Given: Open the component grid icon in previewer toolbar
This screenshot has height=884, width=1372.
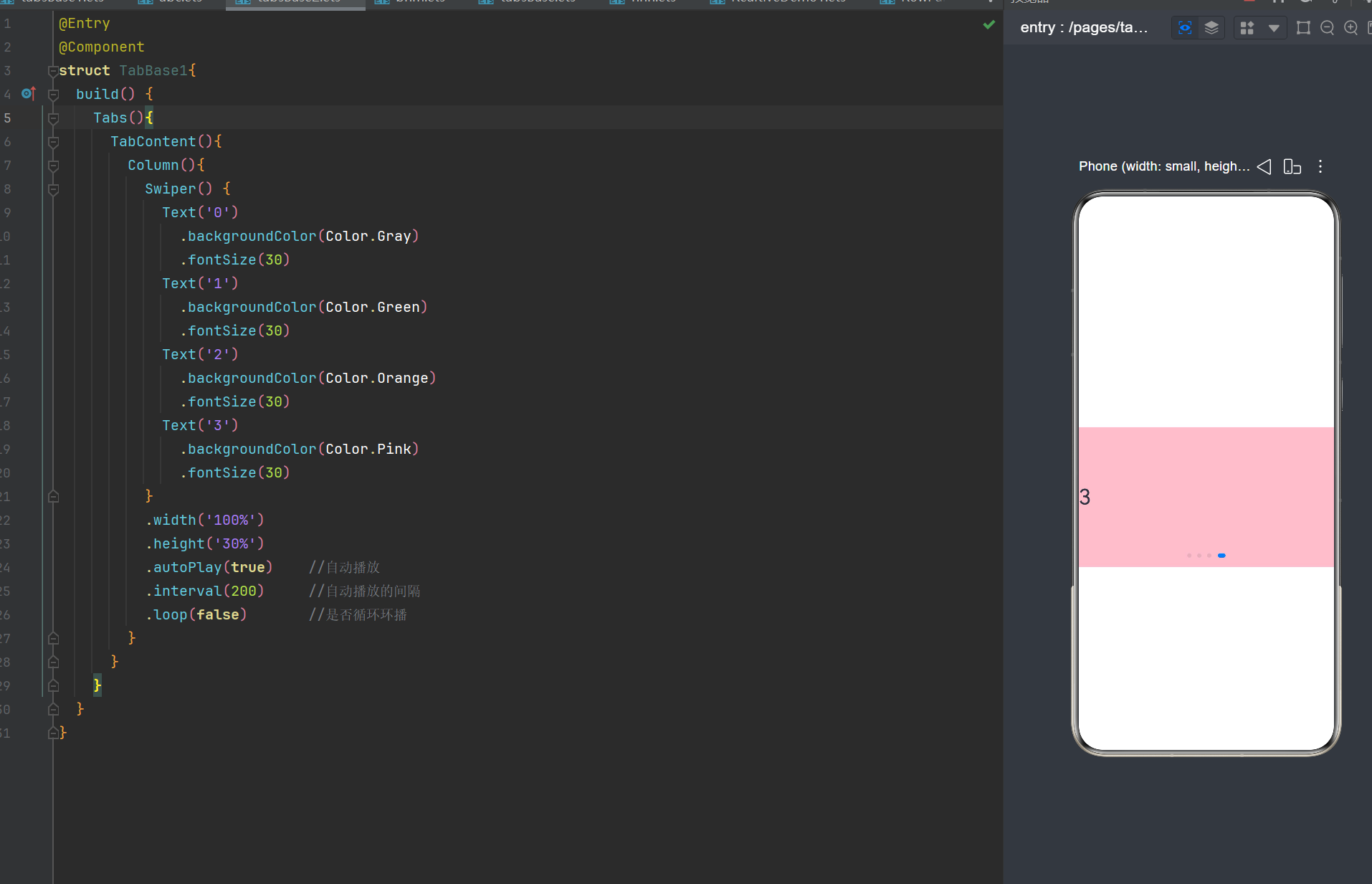Looking at the screenshot, I should click(x=1247, y=28).
